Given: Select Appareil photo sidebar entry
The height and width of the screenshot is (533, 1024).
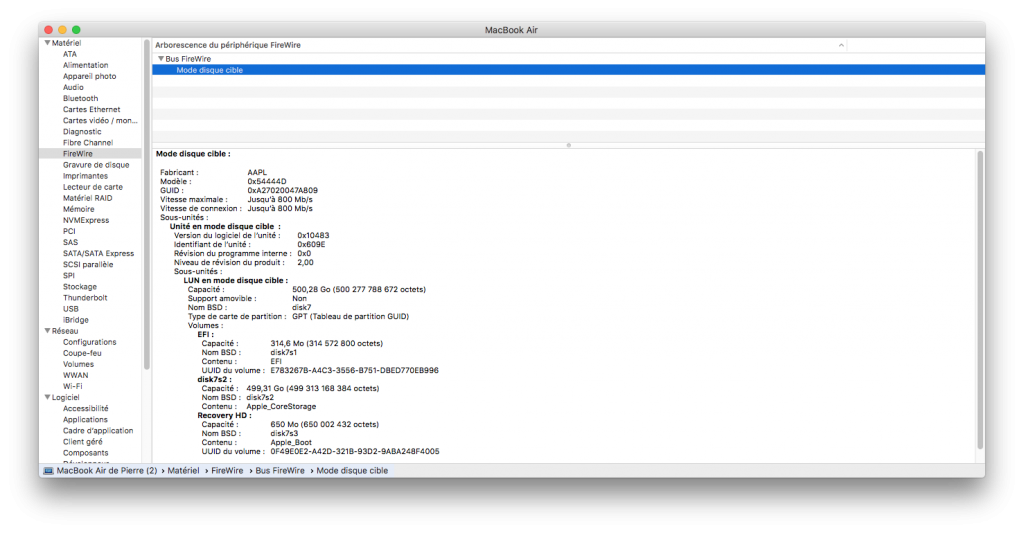Looking at the screenshot, I should pos(89,76).
